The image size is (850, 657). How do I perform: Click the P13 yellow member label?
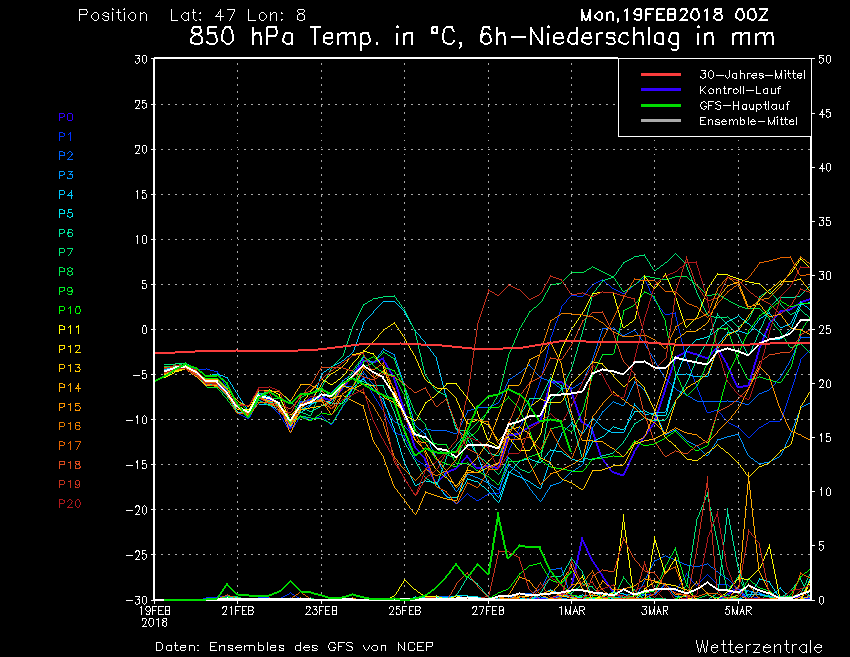(x=69, y=369)
